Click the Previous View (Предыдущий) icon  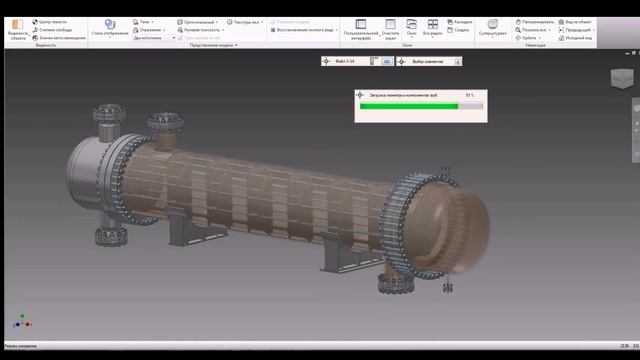[x=561, y=30]
